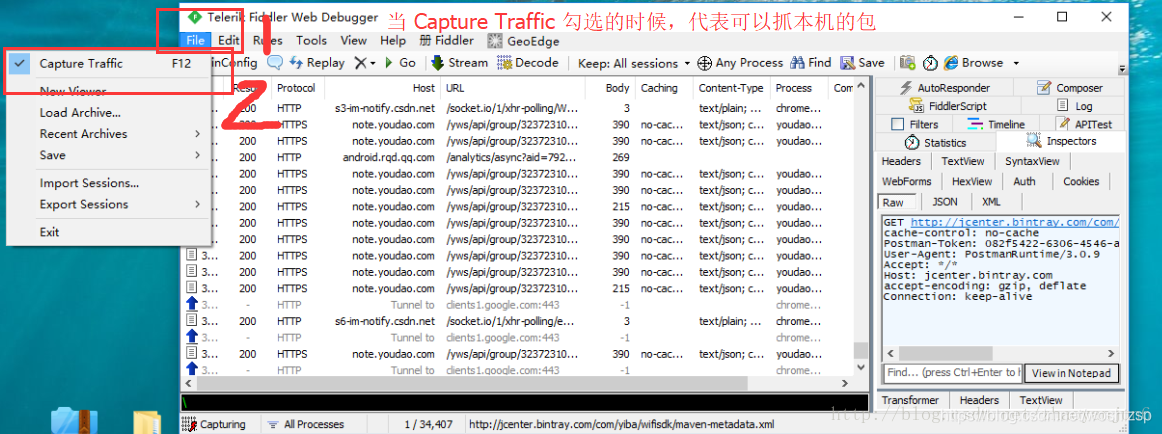The image size is (1162, 434).
Task: Switch to the Cookies inspector tab
Action: coord(1081,181)
